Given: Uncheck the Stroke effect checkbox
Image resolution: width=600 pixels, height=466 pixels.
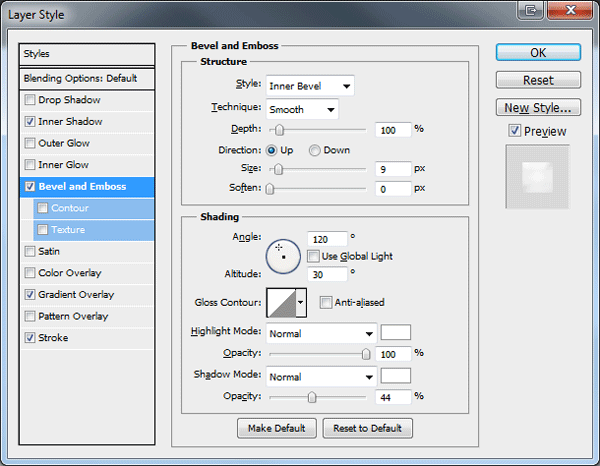Looking at the screenshot, I should click(30, 338).
